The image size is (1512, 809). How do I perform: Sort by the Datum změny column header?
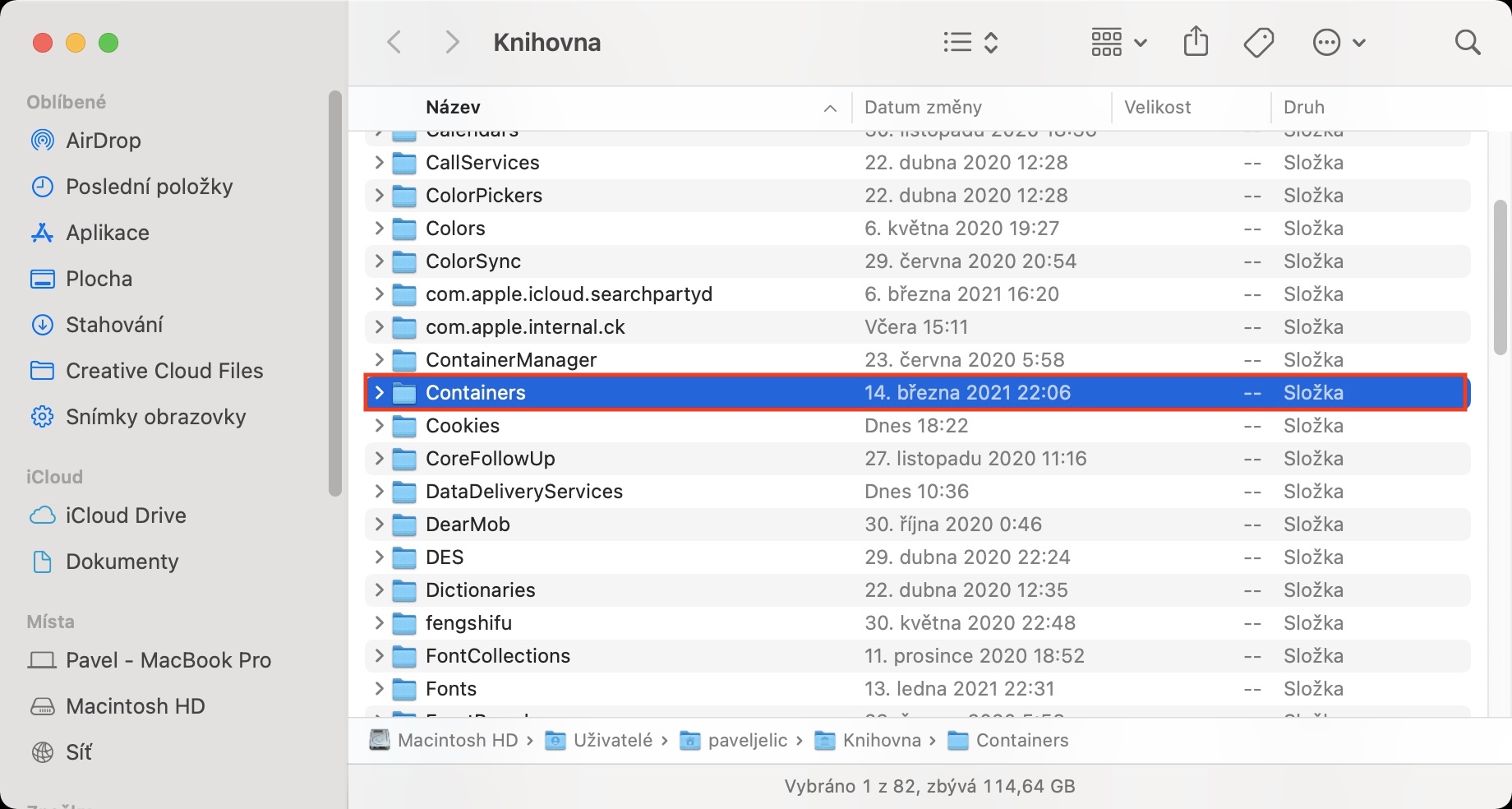tap(923, 107)
